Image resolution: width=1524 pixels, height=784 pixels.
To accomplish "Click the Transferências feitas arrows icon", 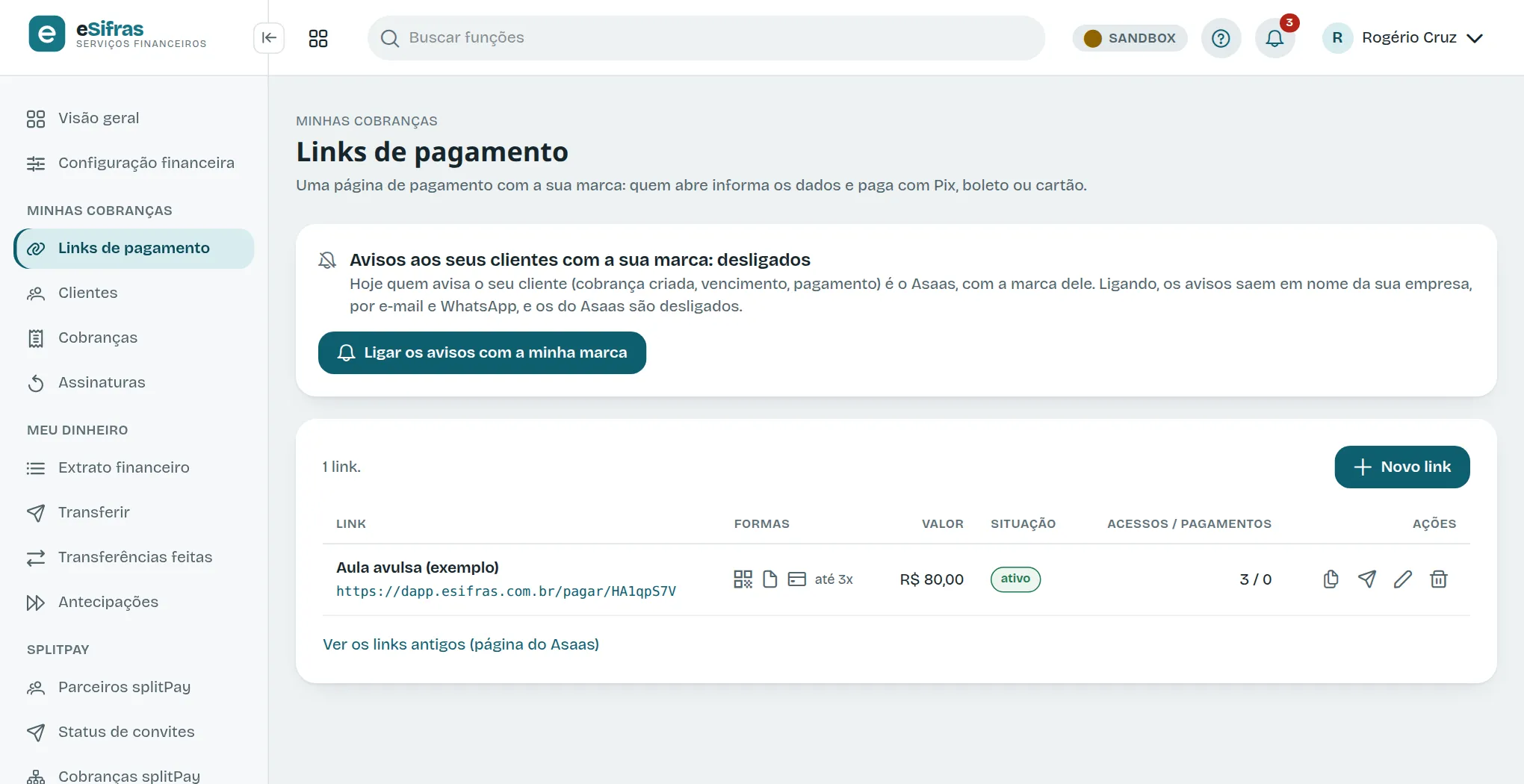I will 36,558.
